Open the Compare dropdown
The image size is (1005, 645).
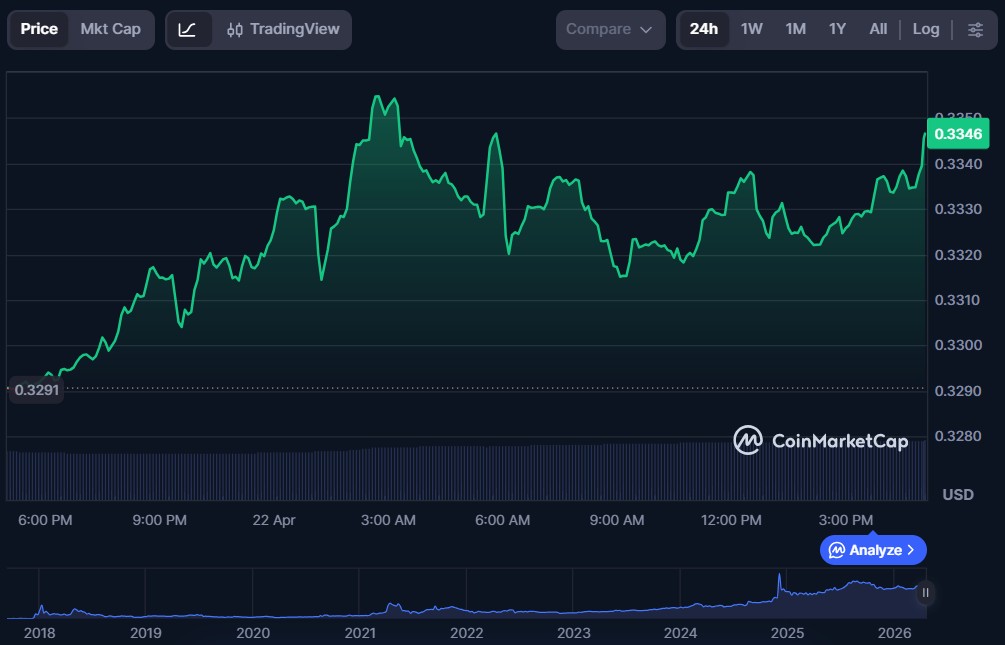pyautogui.click(x=610, y=29)
